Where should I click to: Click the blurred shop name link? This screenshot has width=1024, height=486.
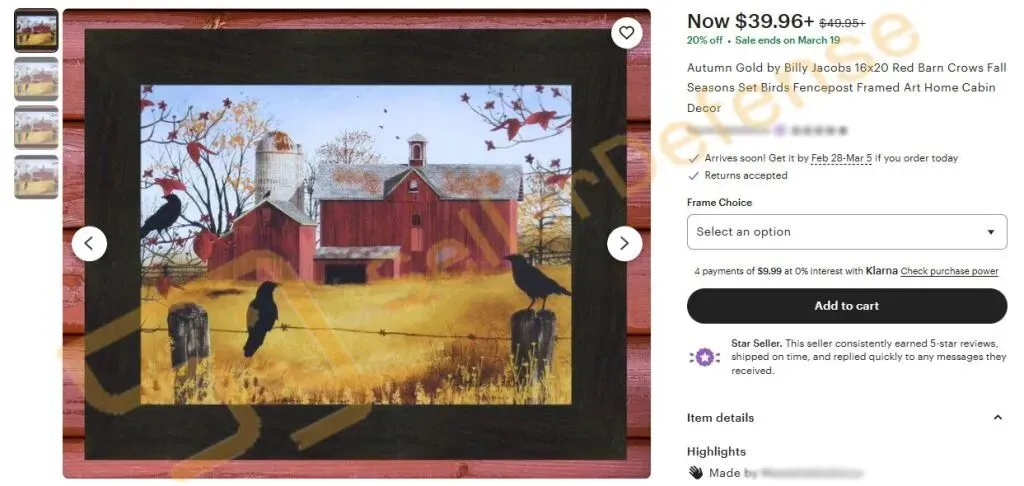point(728,131)
